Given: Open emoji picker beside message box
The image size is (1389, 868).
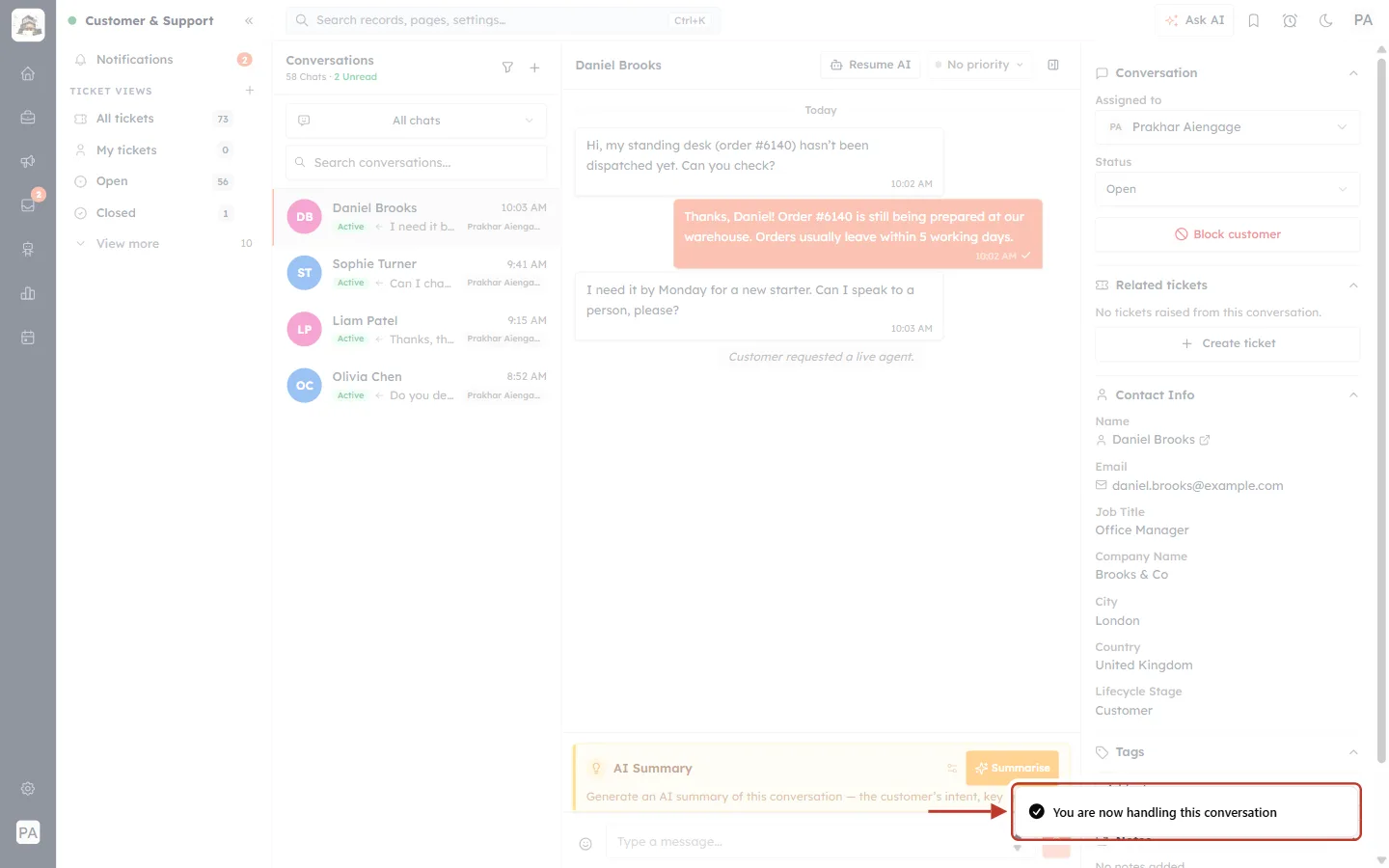Looking at the screenshot, I should click(586, 844).
